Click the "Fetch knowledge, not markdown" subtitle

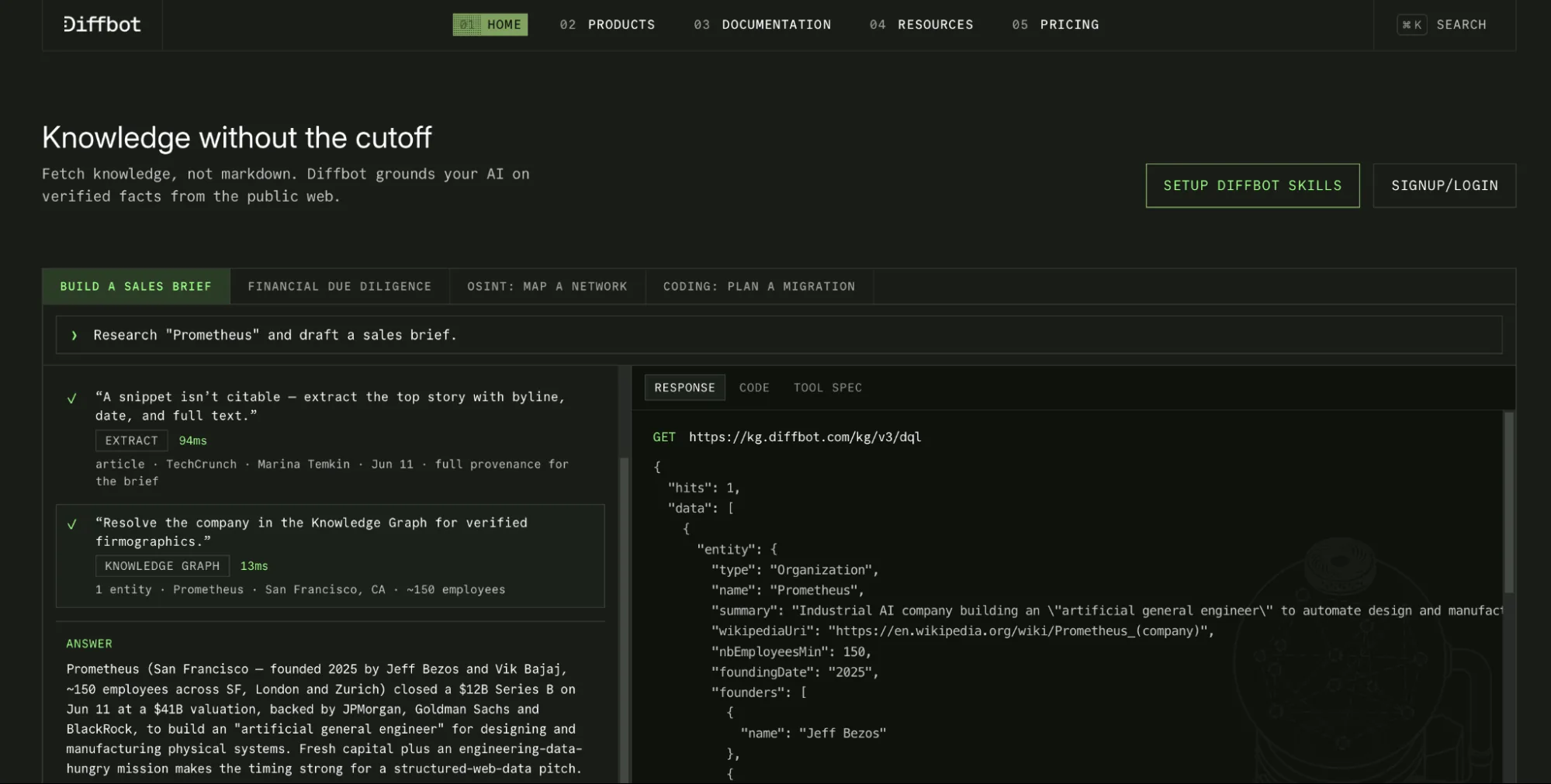[x=286, y=185]
